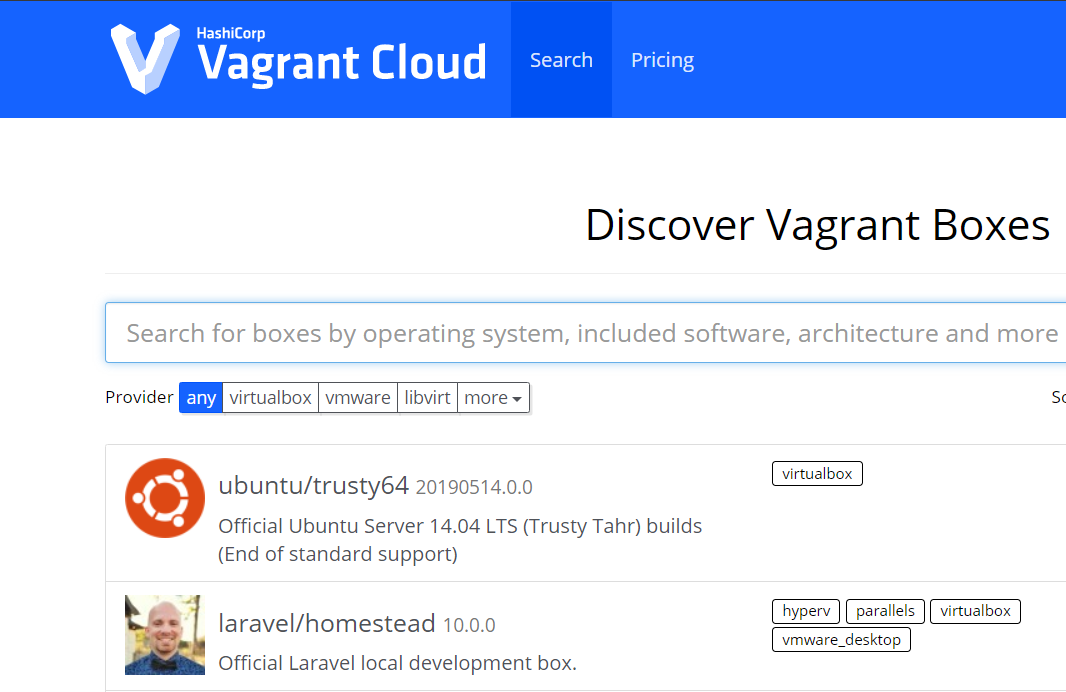Screen dimensions: 1066x692
Task: Click the HashiCorp wordmark in the header
Action: pos(231,32)
